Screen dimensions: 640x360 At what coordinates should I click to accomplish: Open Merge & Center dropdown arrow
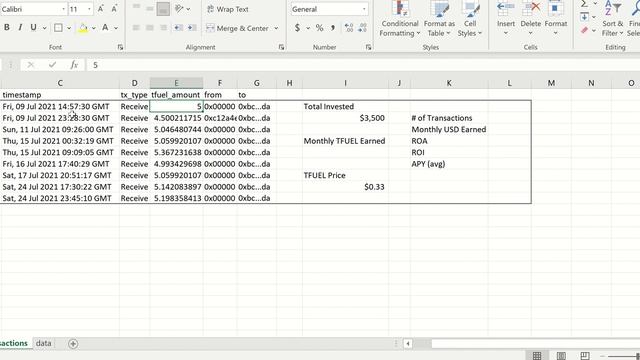coord(276,28)
